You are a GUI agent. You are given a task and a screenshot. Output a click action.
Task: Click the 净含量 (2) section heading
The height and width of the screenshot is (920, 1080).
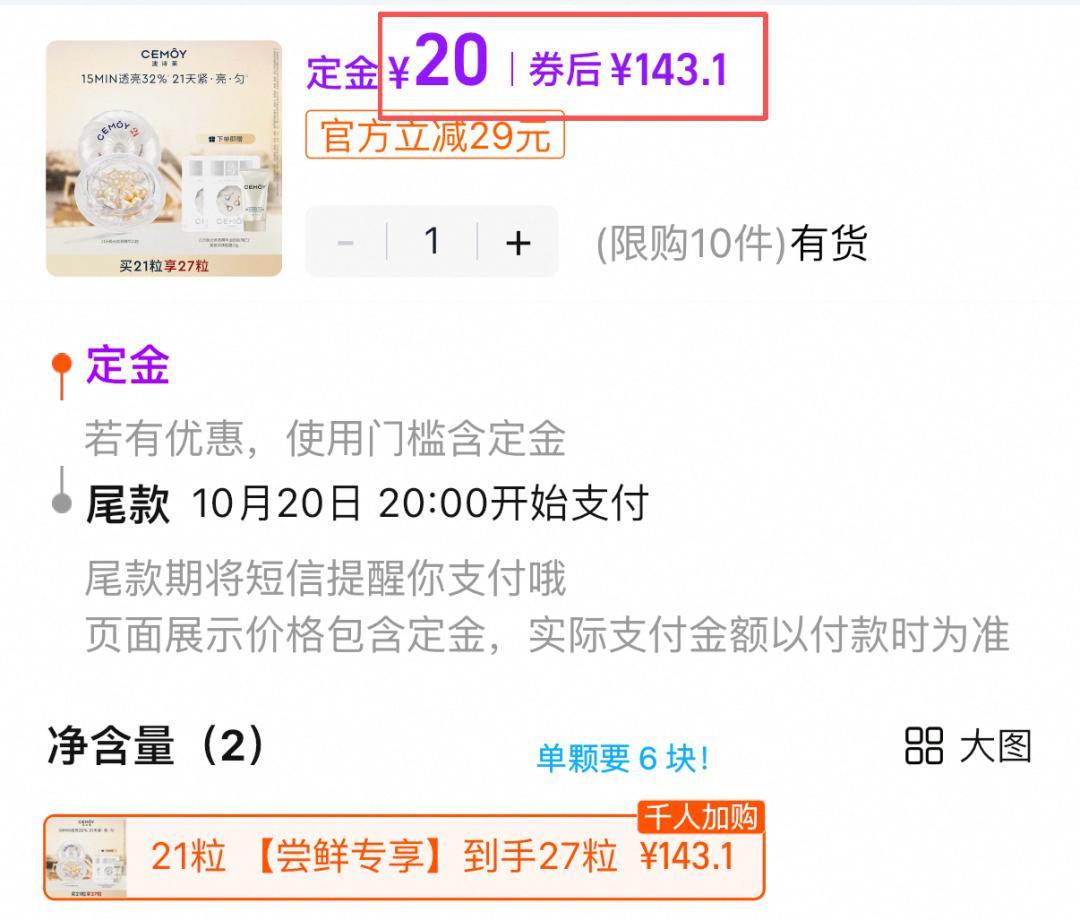tap(156, 745)
